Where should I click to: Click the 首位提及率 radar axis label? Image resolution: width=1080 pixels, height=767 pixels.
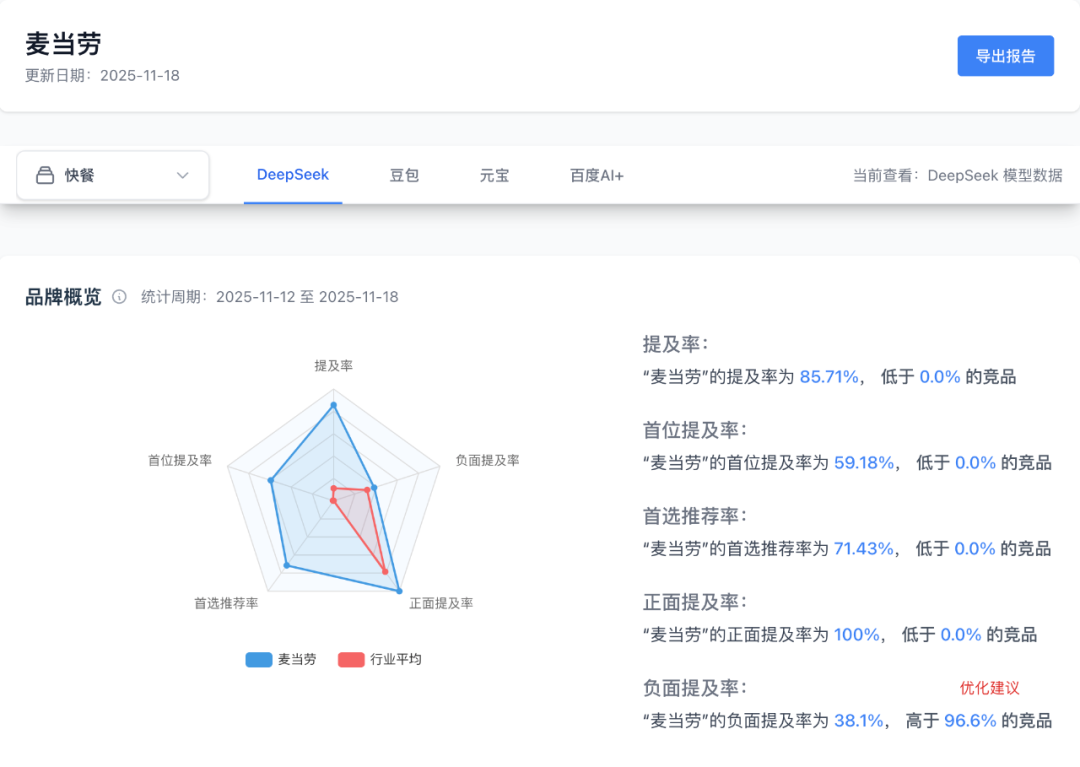(180, 461)
